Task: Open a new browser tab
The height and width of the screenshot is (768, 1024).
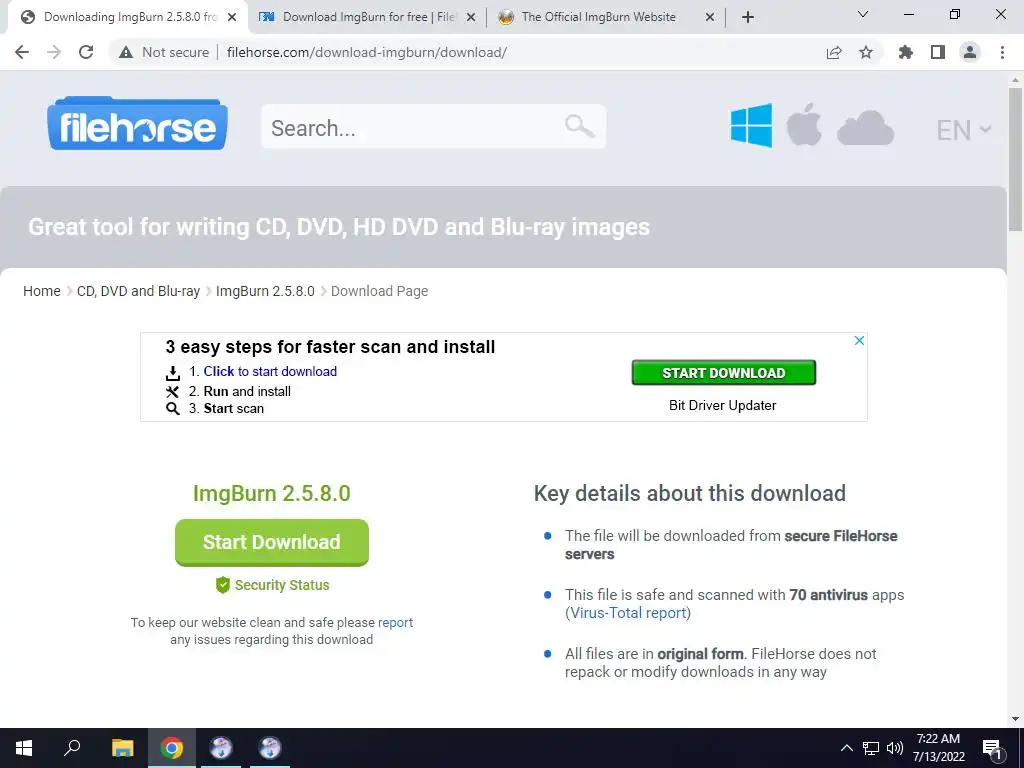Action: click(x=748, y=18)
